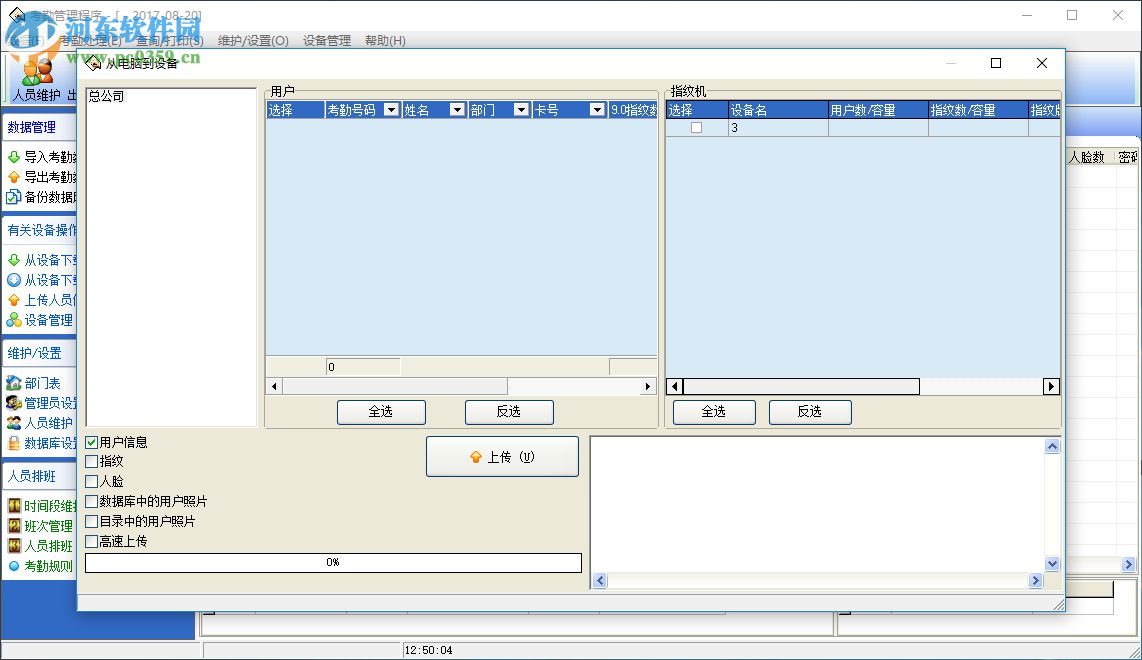
Task: Click the 用户 list horizontal scrollbar thumb
Action: click(395, 386)
